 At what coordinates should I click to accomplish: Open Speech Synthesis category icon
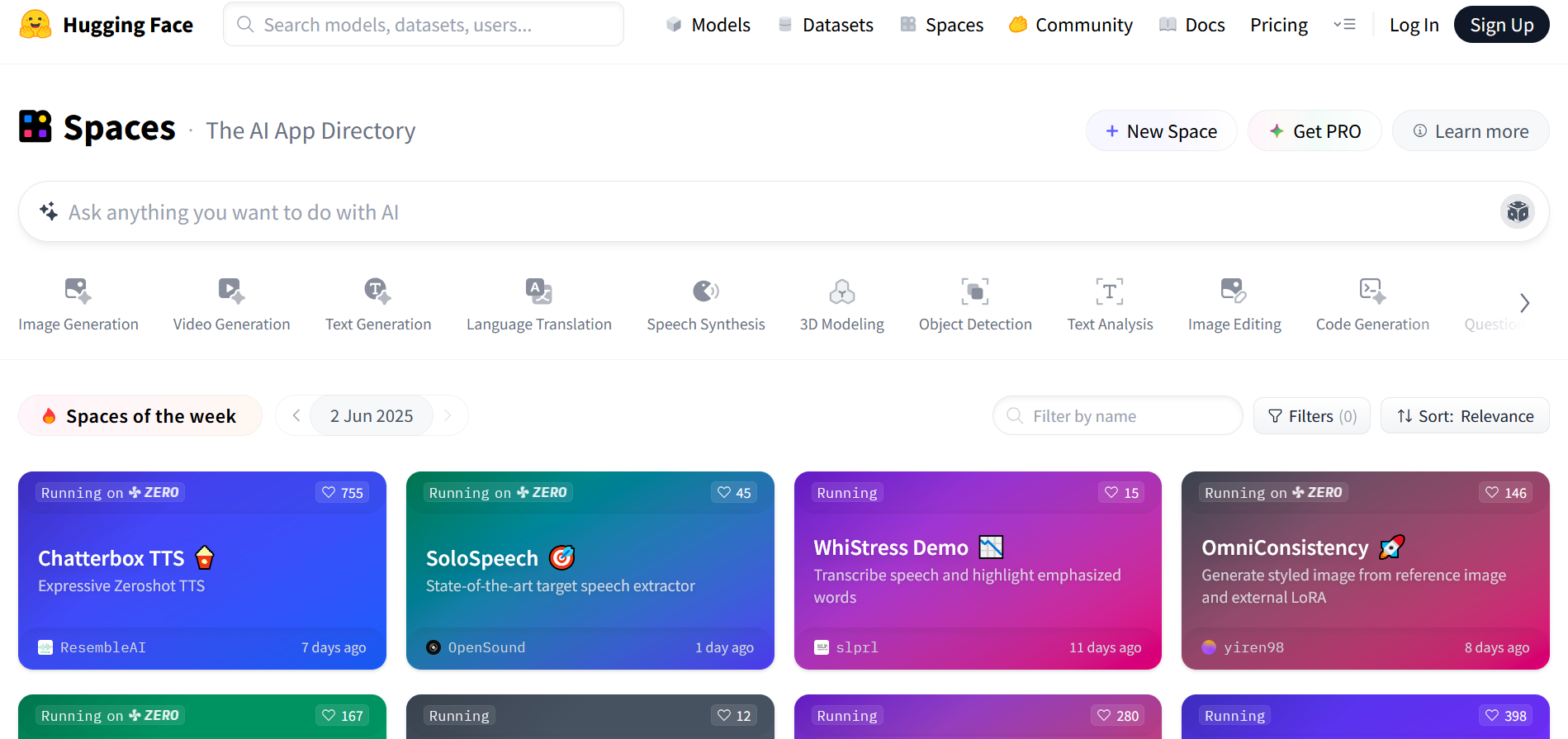pos(706,291)
